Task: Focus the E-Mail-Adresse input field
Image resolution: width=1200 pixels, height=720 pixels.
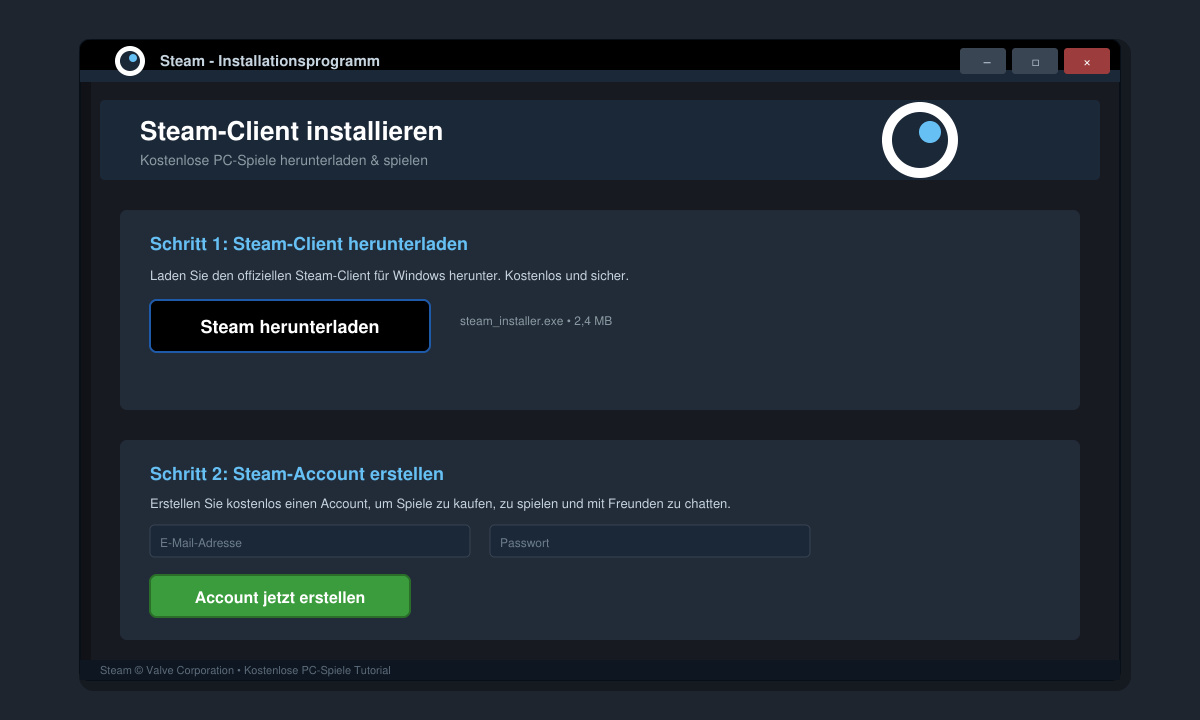Action: pyautogui.click(x=310, y=541)
